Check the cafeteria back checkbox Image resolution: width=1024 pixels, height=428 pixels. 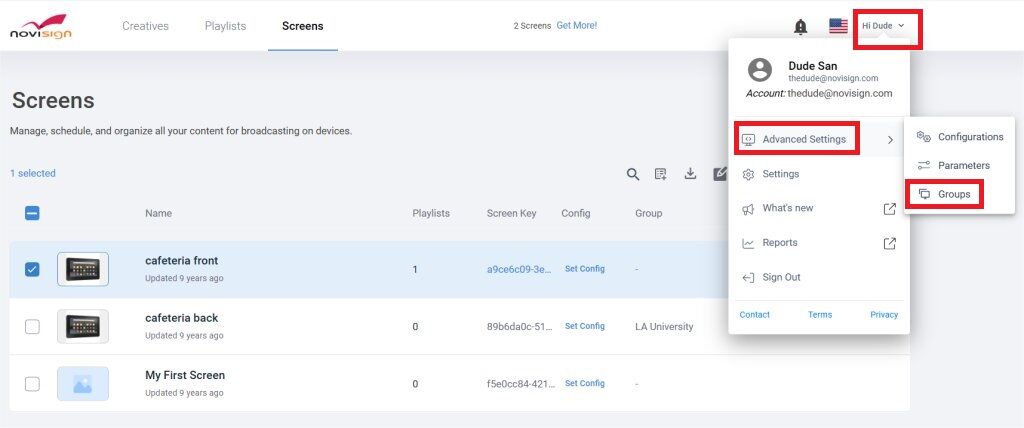point(32,327)
